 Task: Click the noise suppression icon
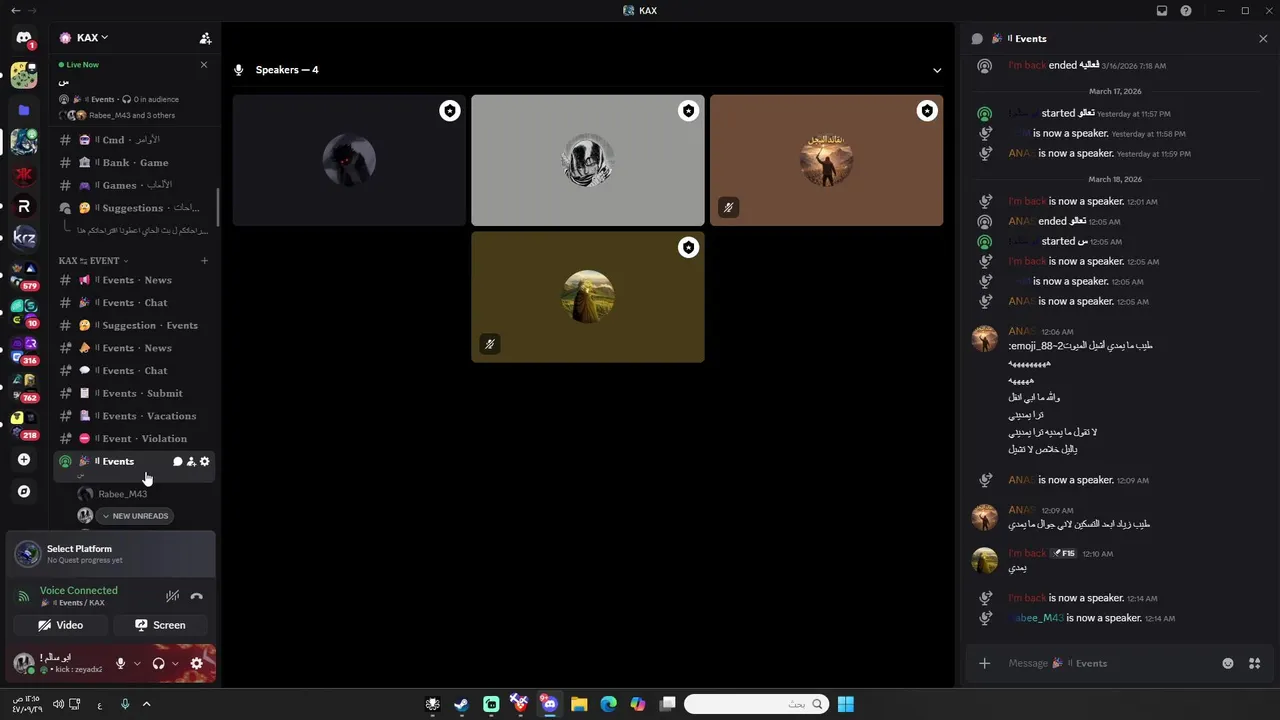click(x=172, y=596)
